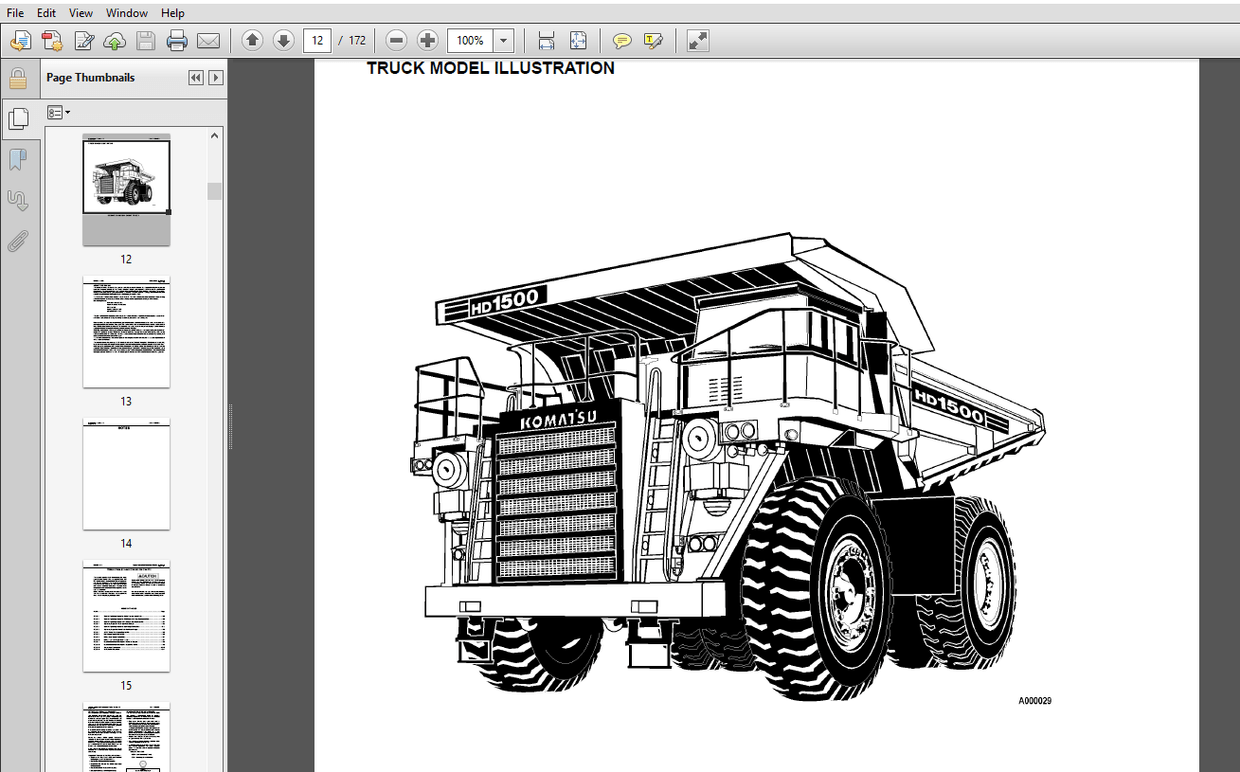This screenshot has width=1240, height=772.
Task: Click the cloud upload icon
Action: pos(115,41)
